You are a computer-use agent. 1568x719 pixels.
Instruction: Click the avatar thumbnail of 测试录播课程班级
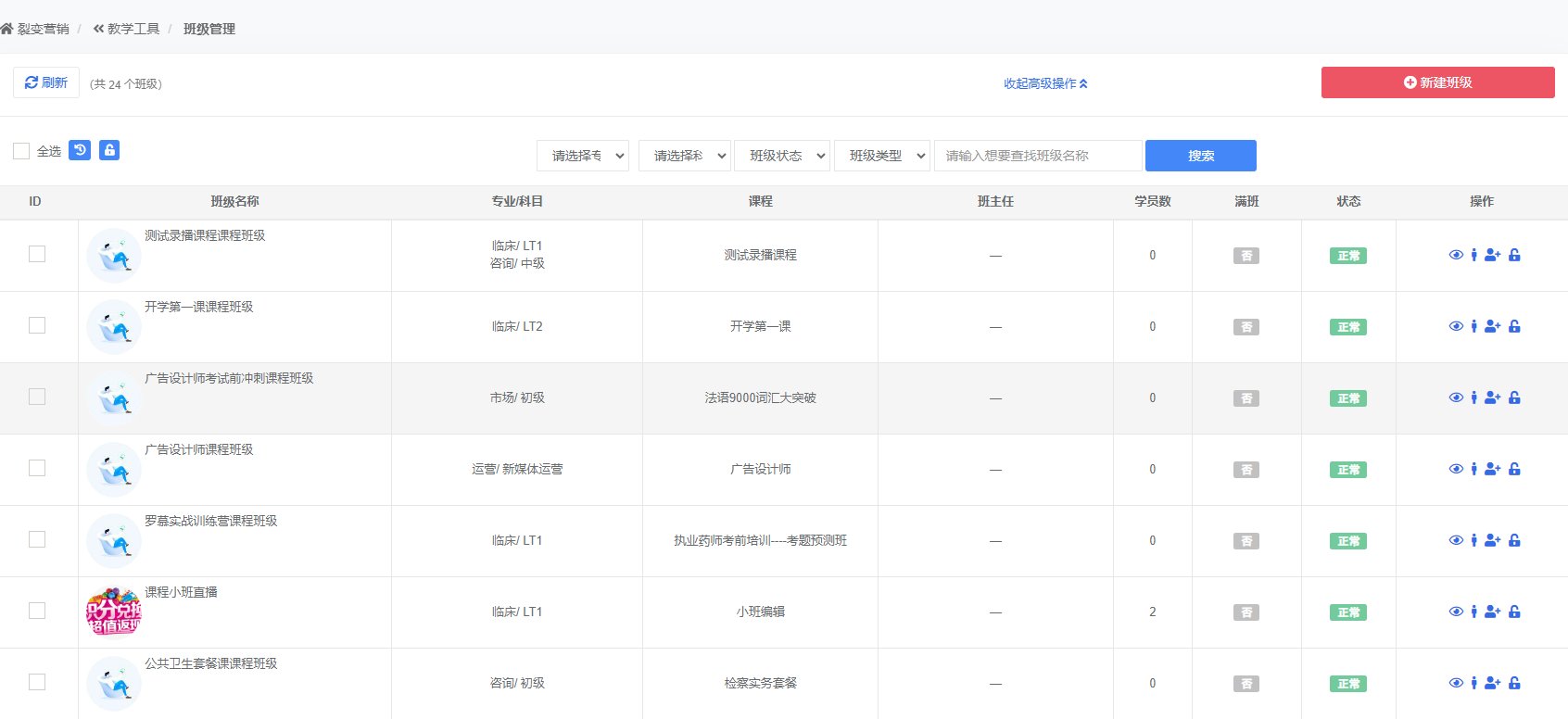(x=114, y=256)
